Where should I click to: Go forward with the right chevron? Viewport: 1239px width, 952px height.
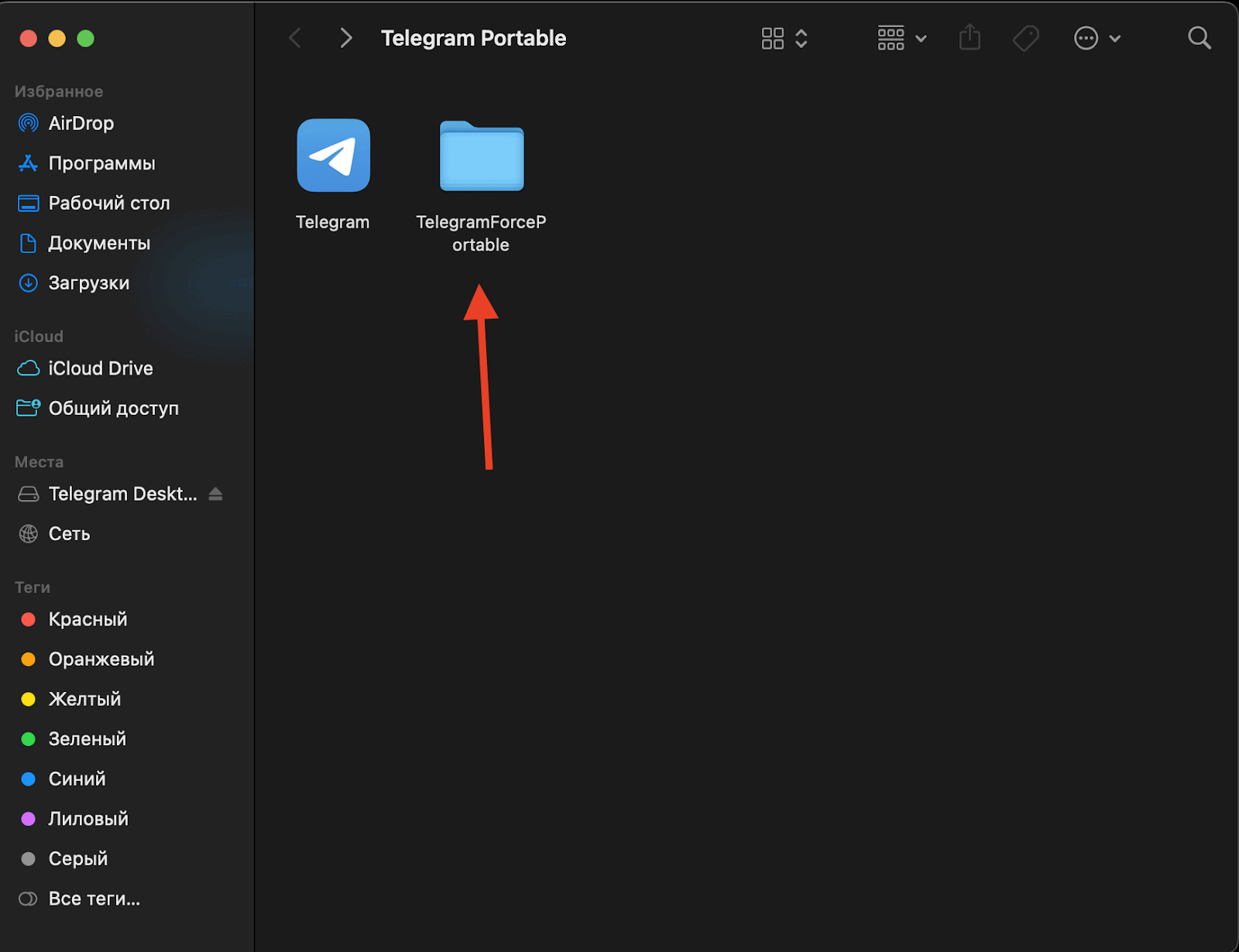coord(346,38)
